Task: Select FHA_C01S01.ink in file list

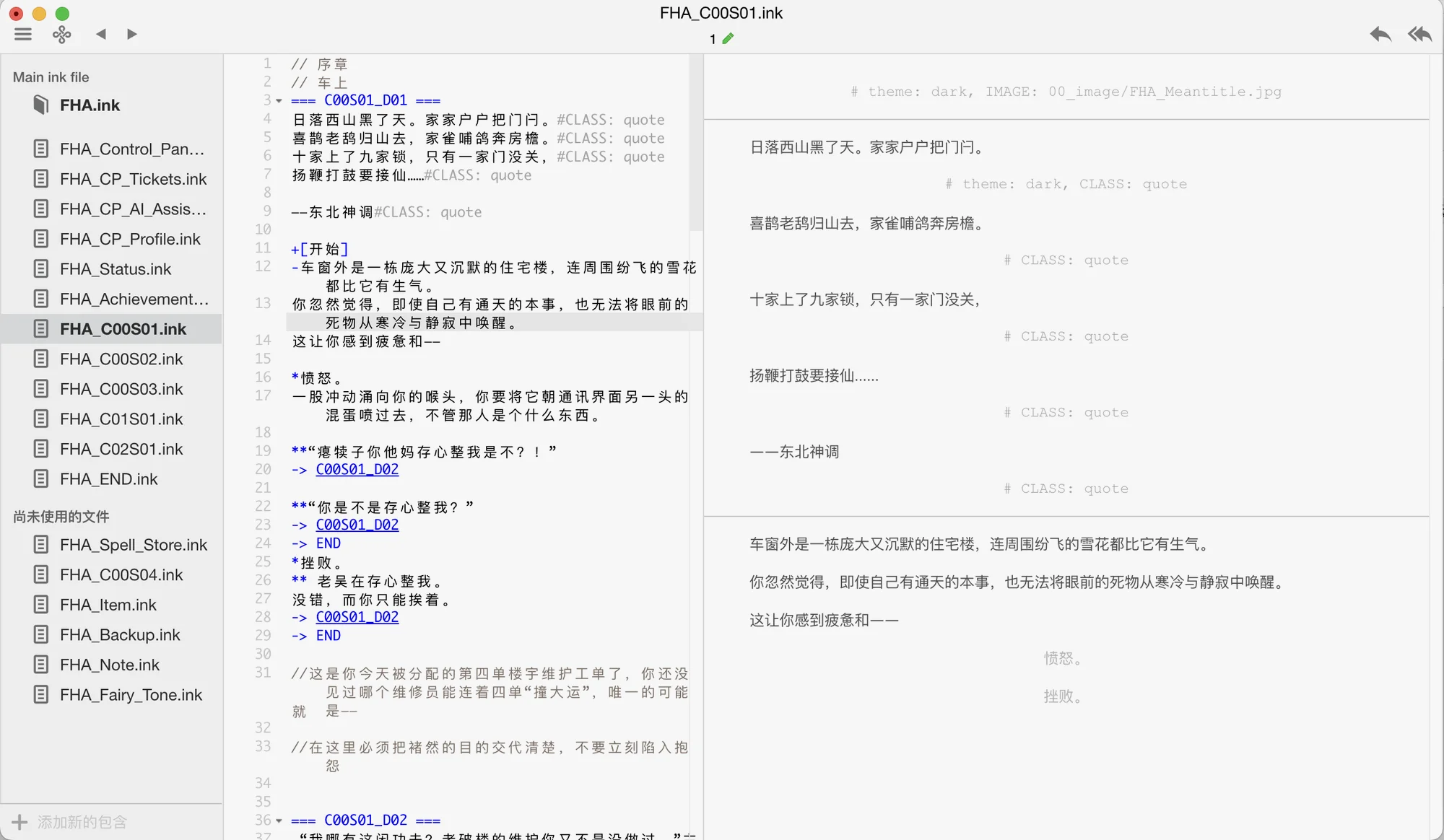Action: coord(121,419)
